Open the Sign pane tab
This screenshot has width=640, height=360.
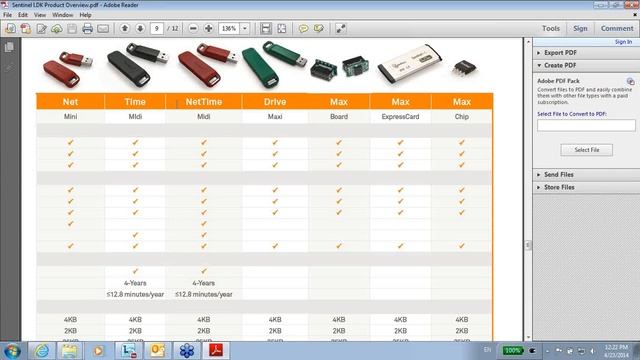point(580,29)
